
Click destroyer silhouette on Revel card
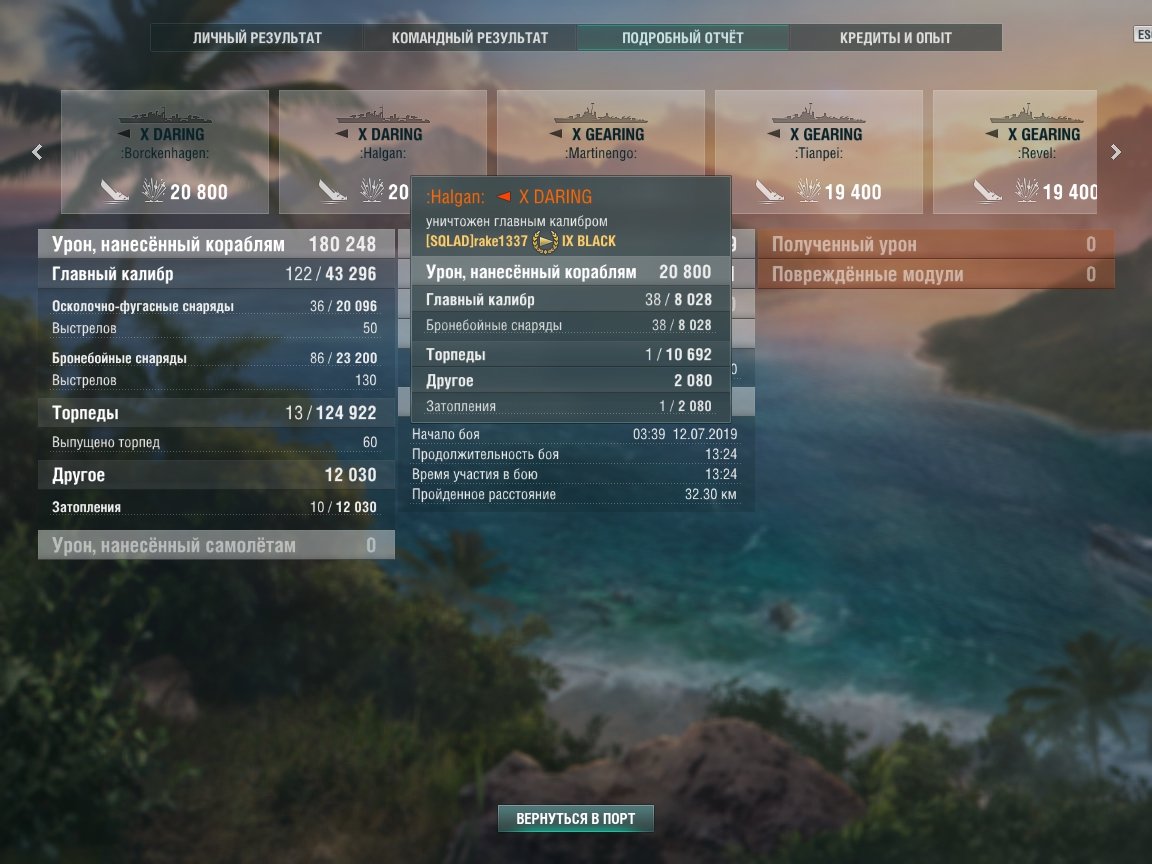(x=1036, y=115)
